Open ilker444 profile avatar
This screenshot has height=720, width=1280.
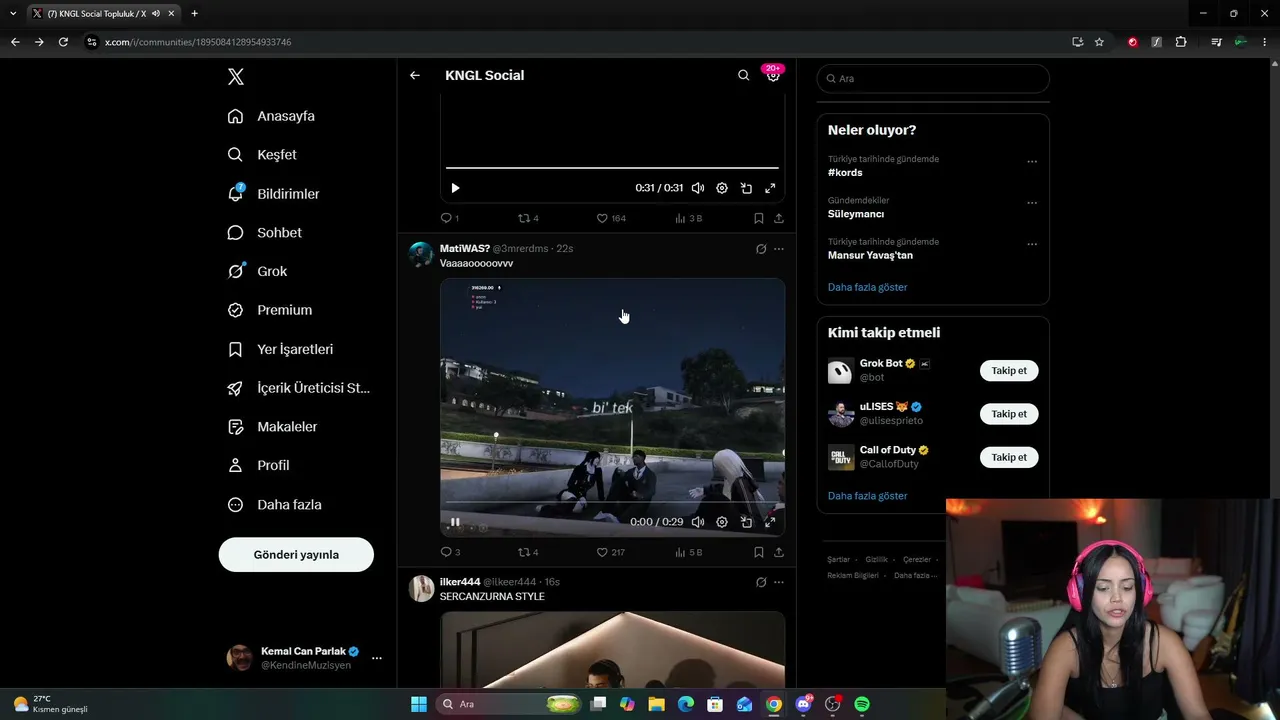[421, 588]
